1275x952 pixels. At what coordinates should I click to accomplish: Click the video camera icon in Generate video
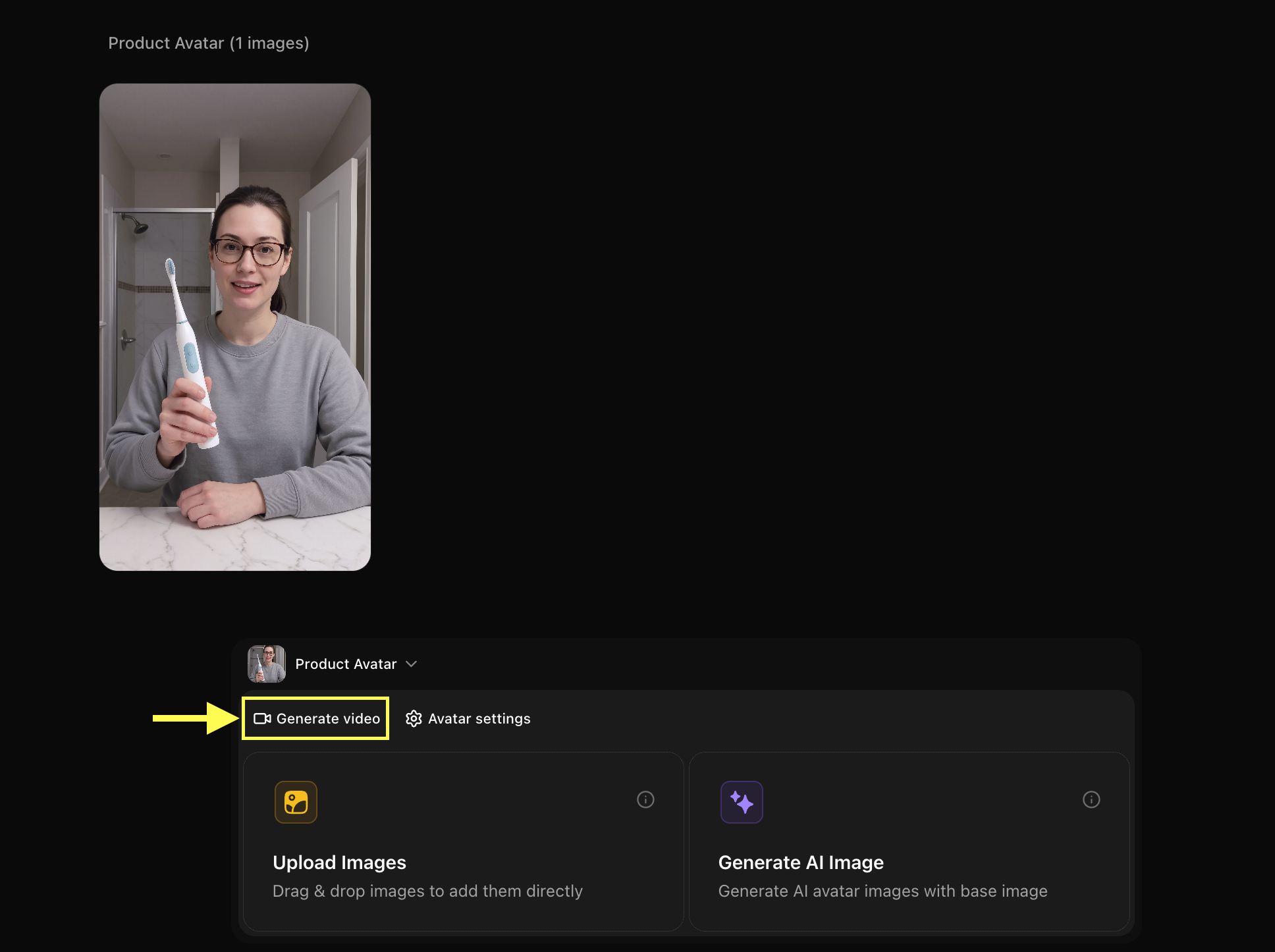click(262, 718)
